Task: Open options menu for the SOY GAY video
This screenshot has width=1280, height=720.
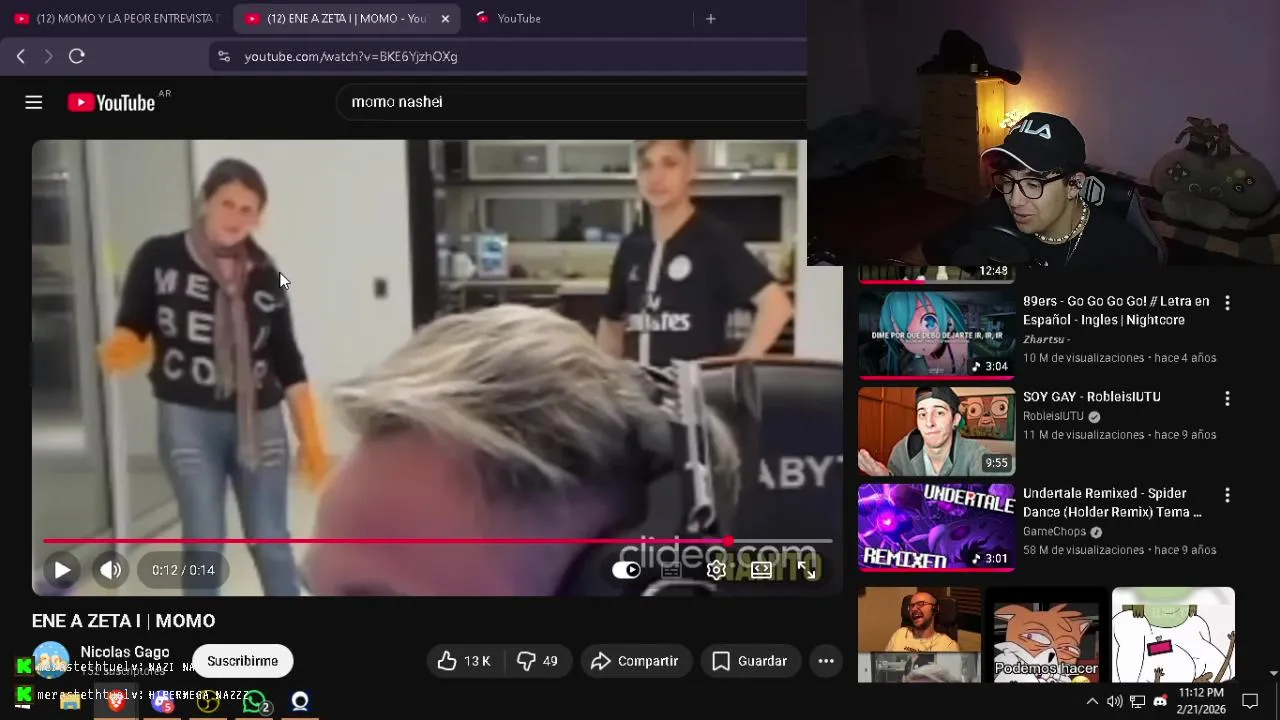Action: [1227, 398]
